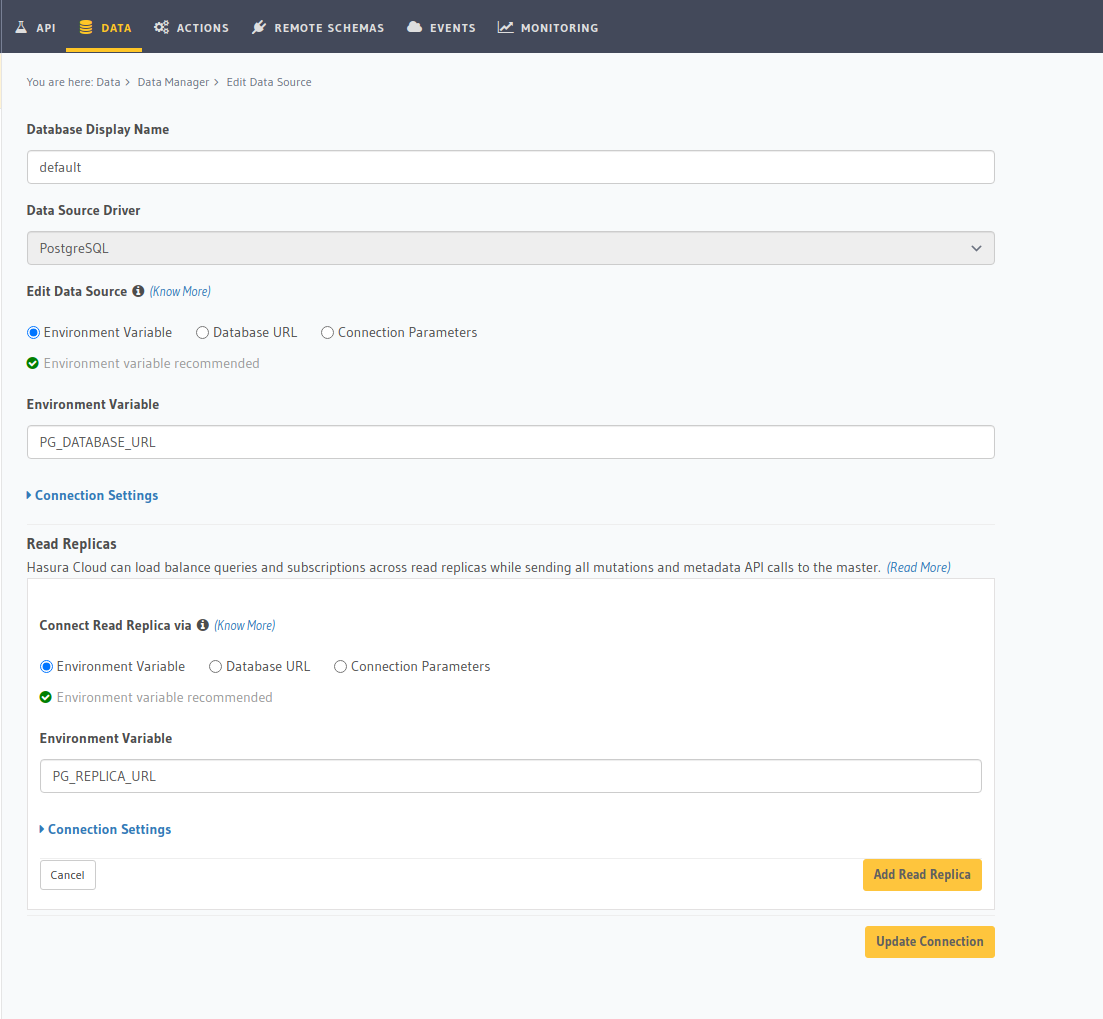Expand Connection Settings under the replica
This screenshot has height=1019, width=1103.
coord(105,829)
